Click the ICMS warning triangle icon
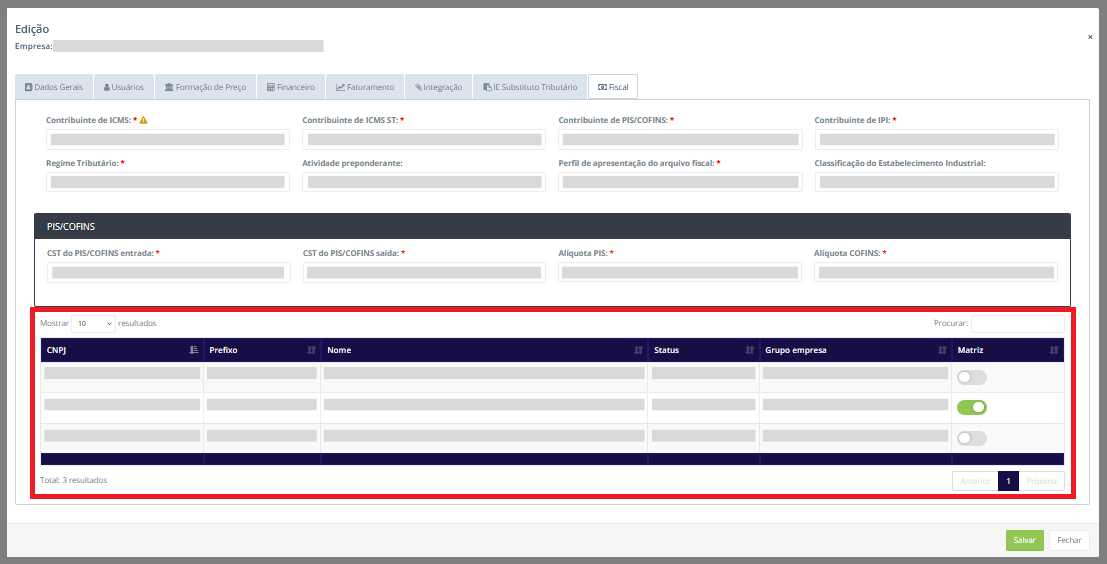 coord(143,120)
